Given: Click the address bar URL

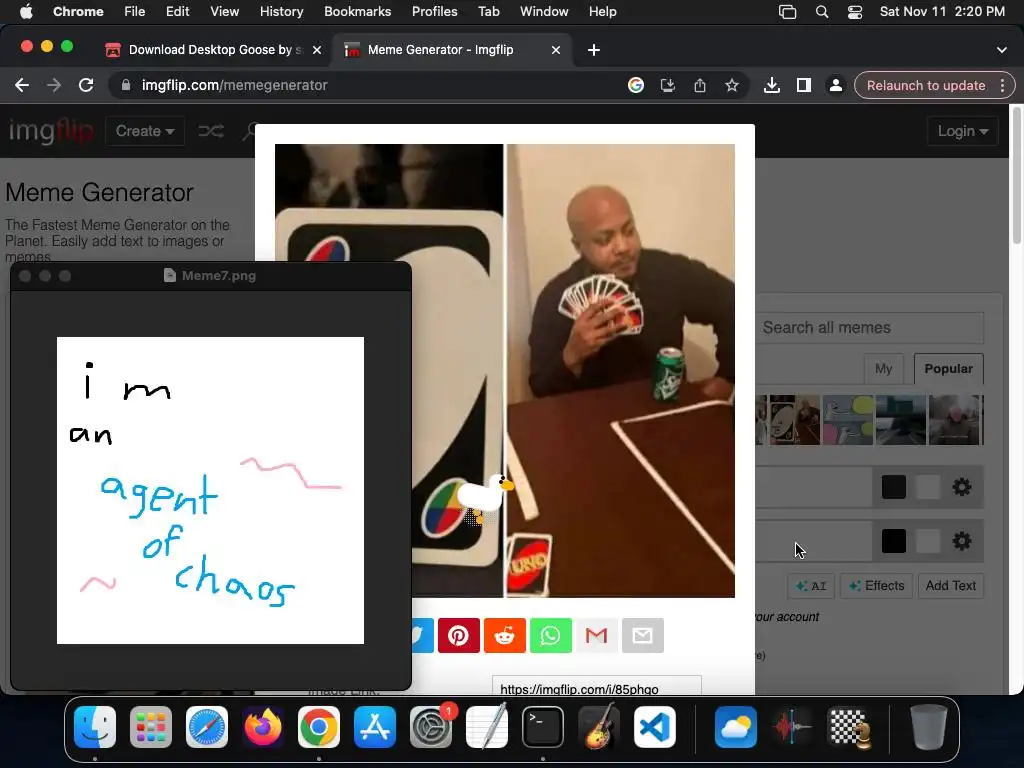Looking at the screenshot, I should pyautogui.click(x=234, y=85).
